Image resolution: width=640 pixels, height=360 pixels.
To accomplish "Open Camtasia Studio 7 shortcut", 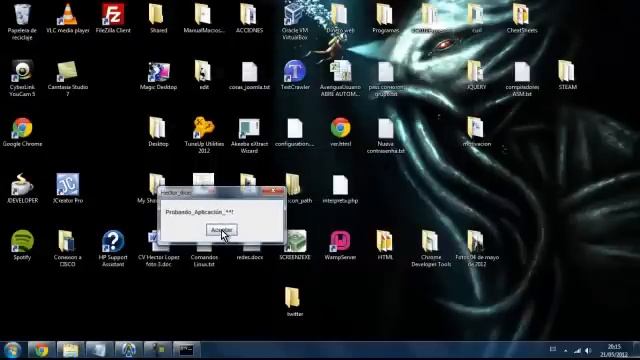I will pos(68,78).
